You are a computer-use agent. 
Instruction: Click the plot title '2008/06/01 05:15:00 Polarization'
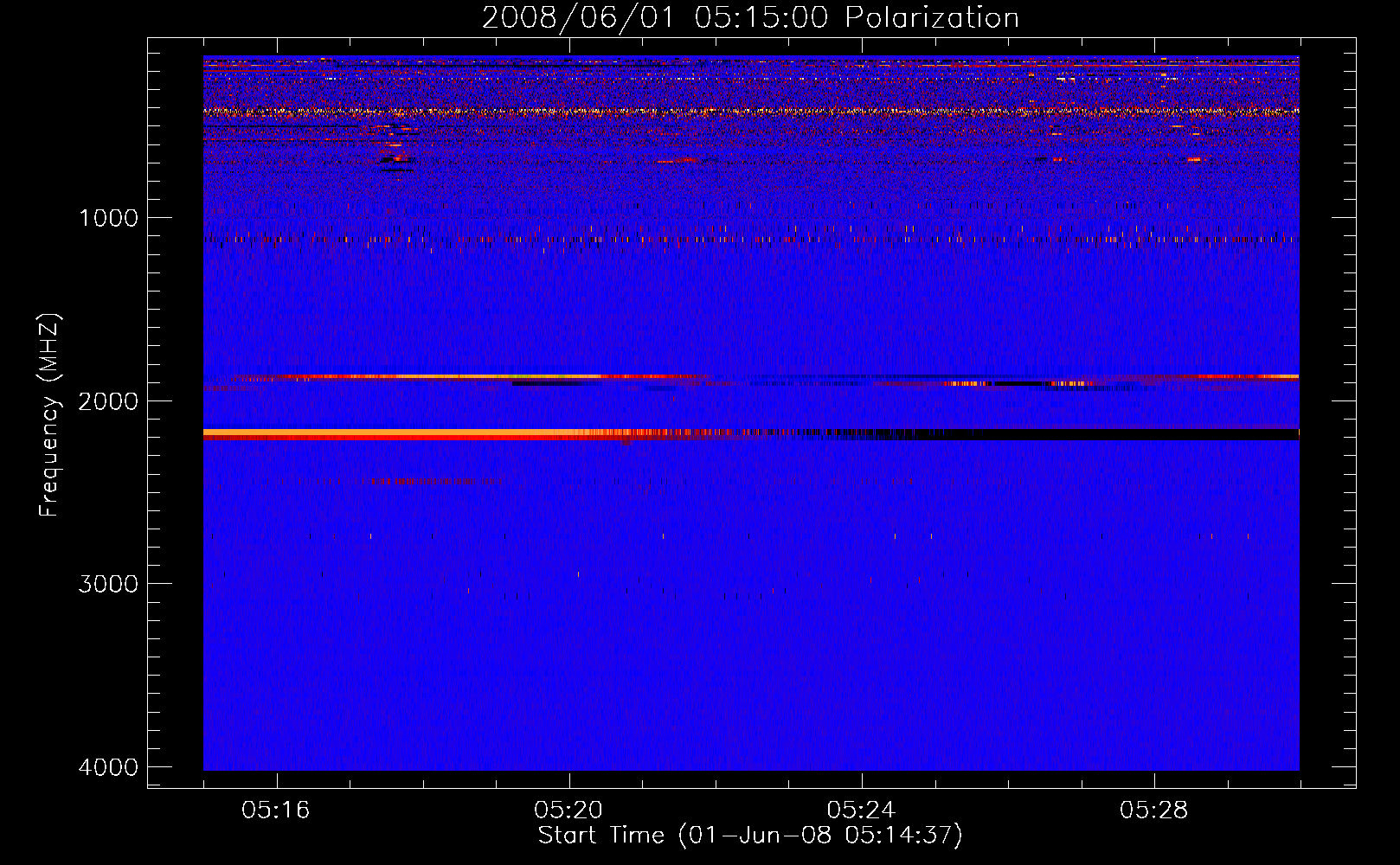[750, 17]
